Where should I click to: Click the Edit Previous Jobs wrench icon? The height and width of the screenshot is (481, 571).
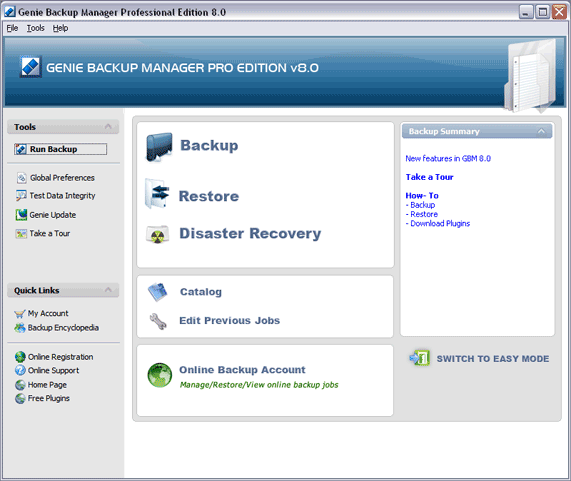pos(158,321)
